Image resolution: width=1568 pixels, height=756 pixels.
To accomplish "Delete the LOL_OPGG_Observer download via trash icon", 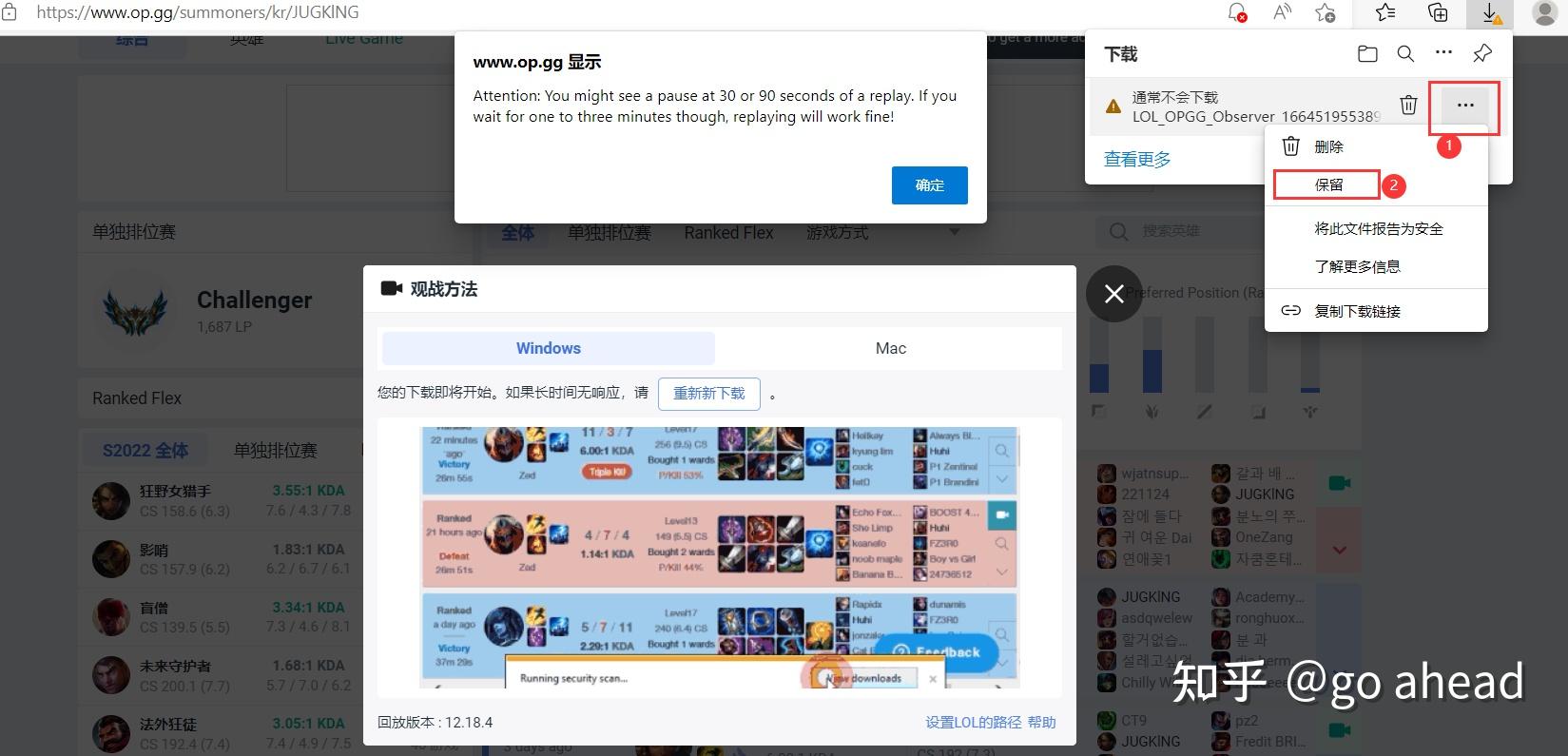I will click(x=1409, y=106).
